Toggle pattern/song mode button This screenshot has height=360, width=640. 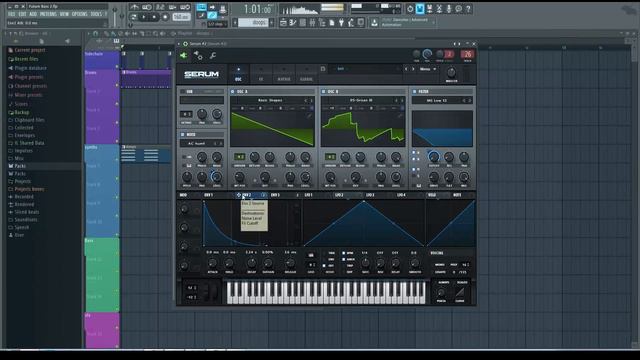(133, 17)
